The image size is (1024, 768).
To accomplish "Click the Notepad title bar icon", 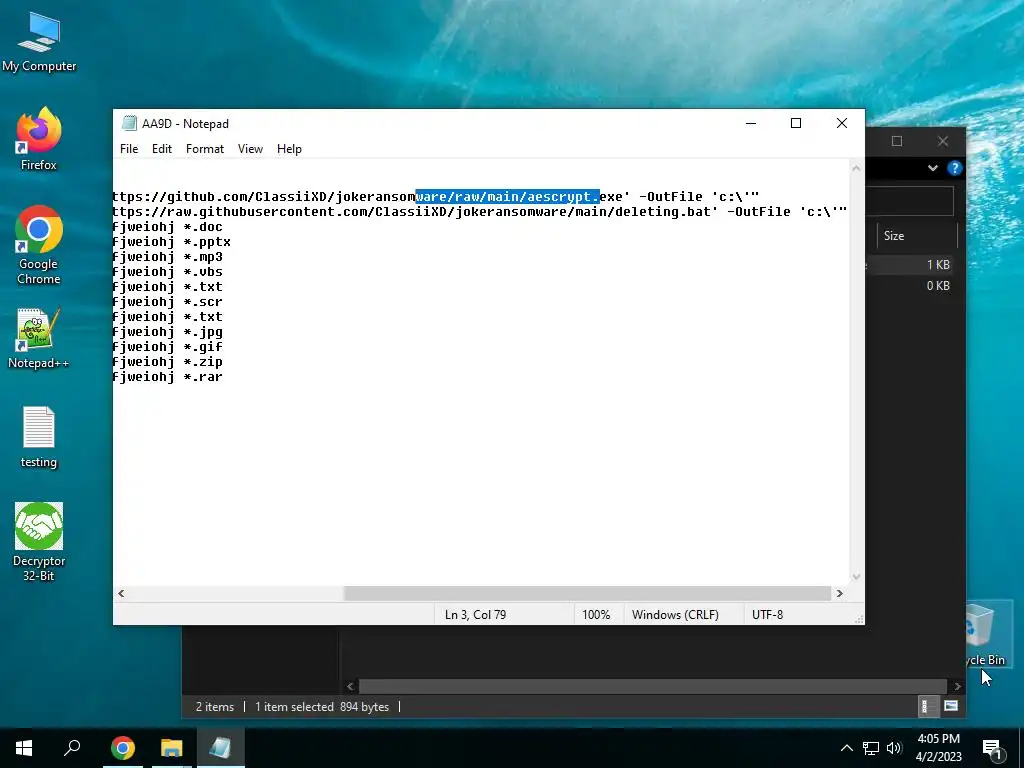I will 129,123.
